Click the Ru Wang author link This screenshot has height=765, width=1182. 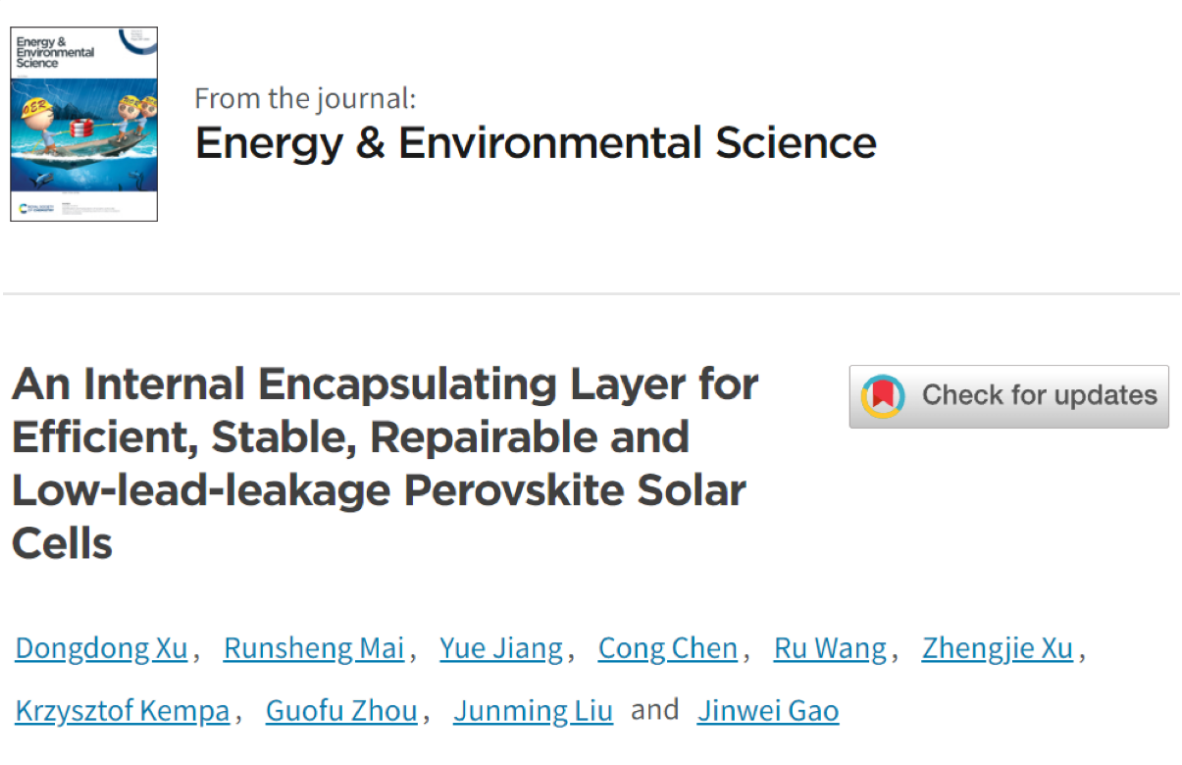(830, 648)
